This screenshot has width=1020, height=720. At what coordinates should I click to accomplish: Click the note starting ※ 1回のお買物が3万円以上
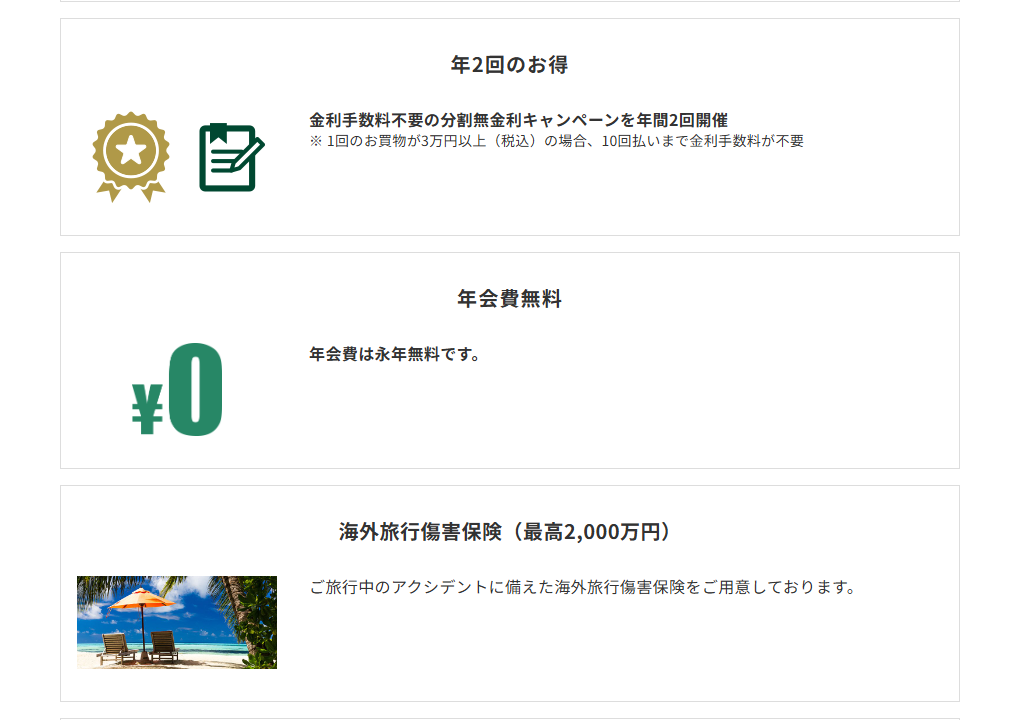(x=557, y=141)
